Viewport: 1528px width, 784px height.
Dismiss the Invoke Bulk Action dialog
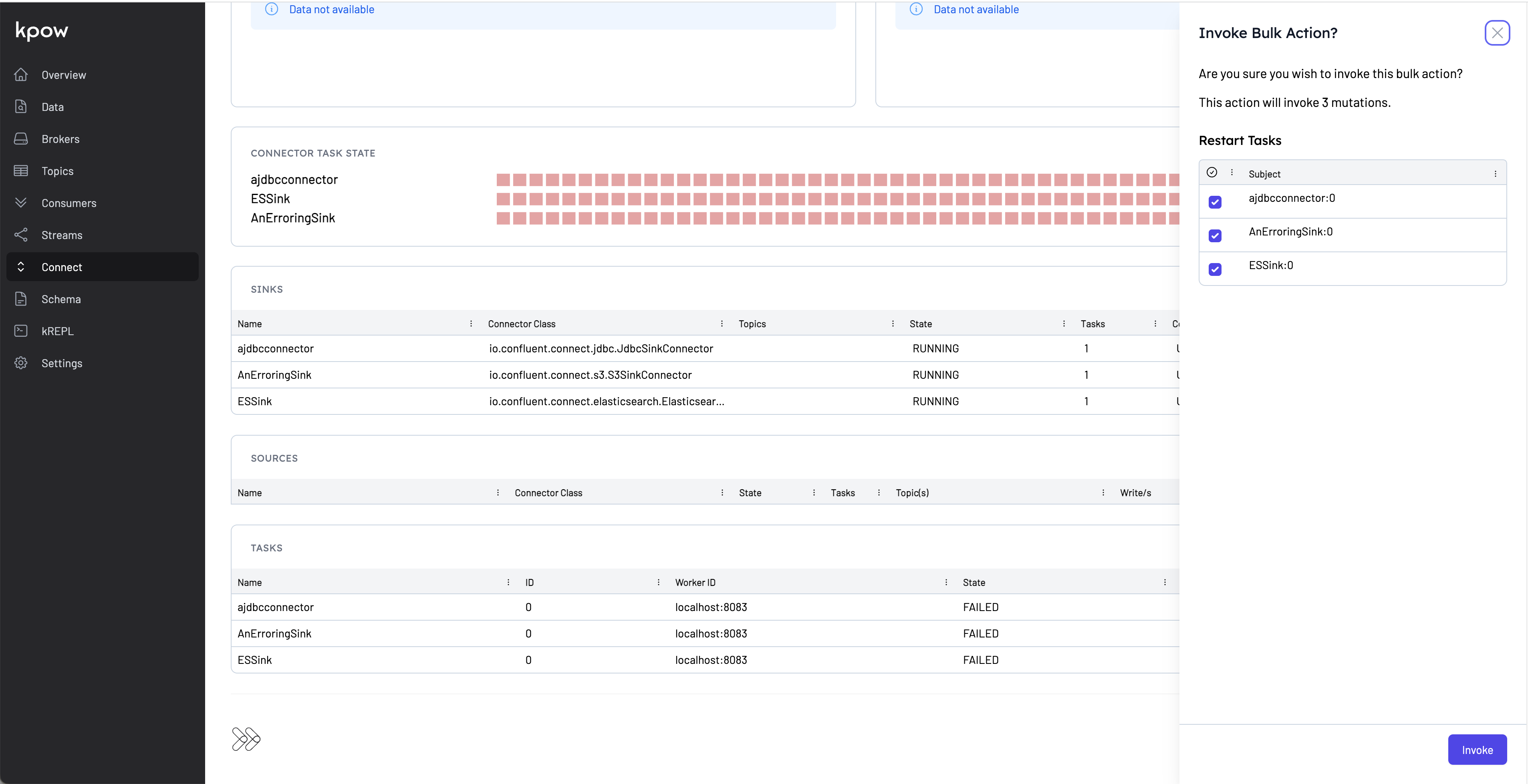1498,32
